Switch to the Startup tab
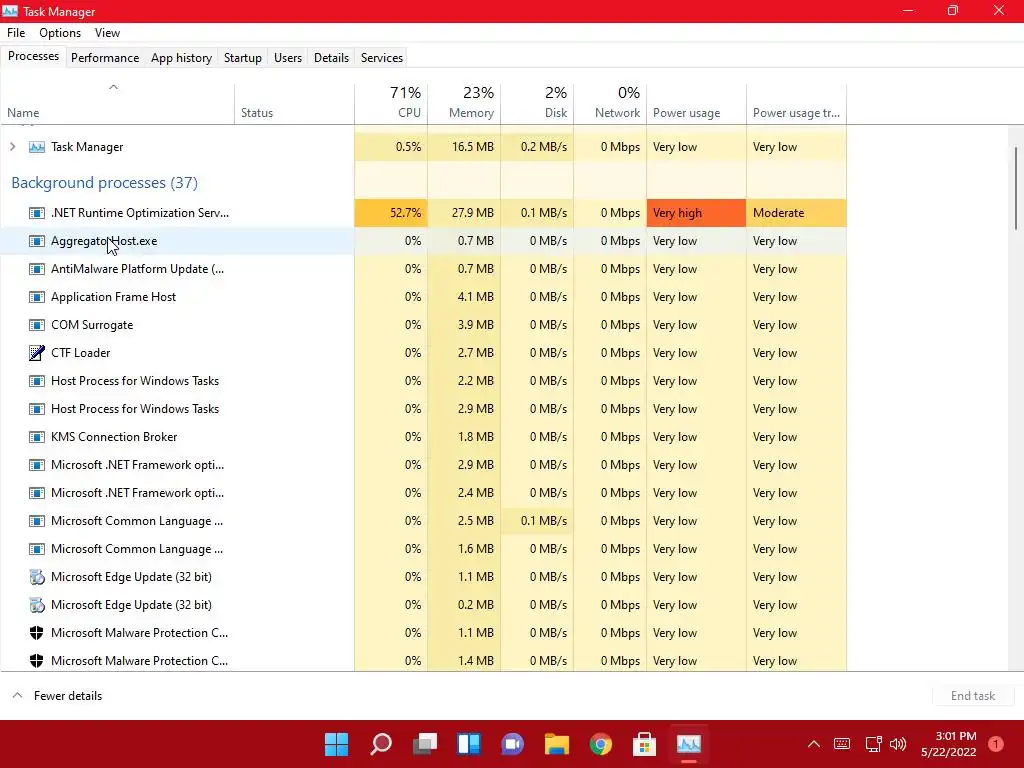This screenshot has height=768, width=1024. pos(243,57)
